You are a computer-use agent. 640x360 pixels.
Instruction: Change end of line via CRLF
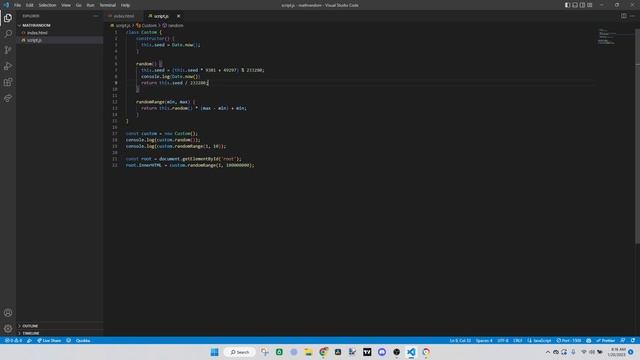click(x=518, y=340)
